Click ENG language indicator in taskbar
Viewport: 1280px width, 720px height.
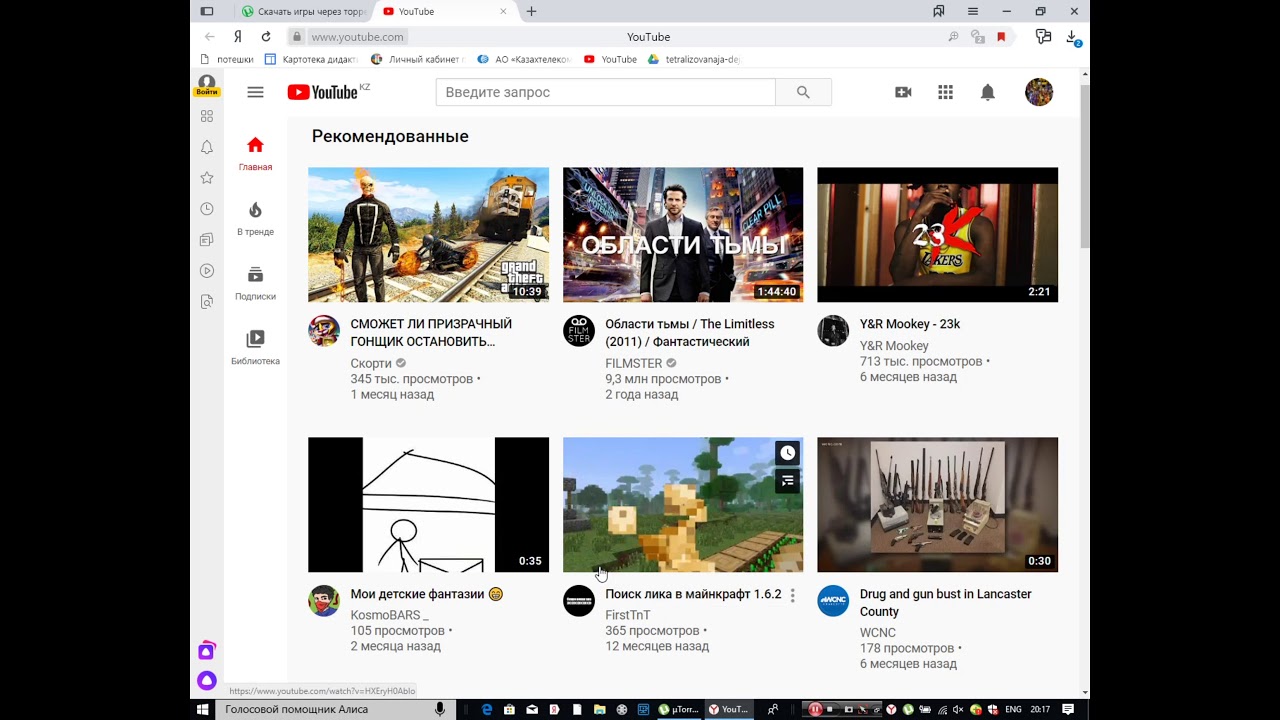pos(1013,709)
